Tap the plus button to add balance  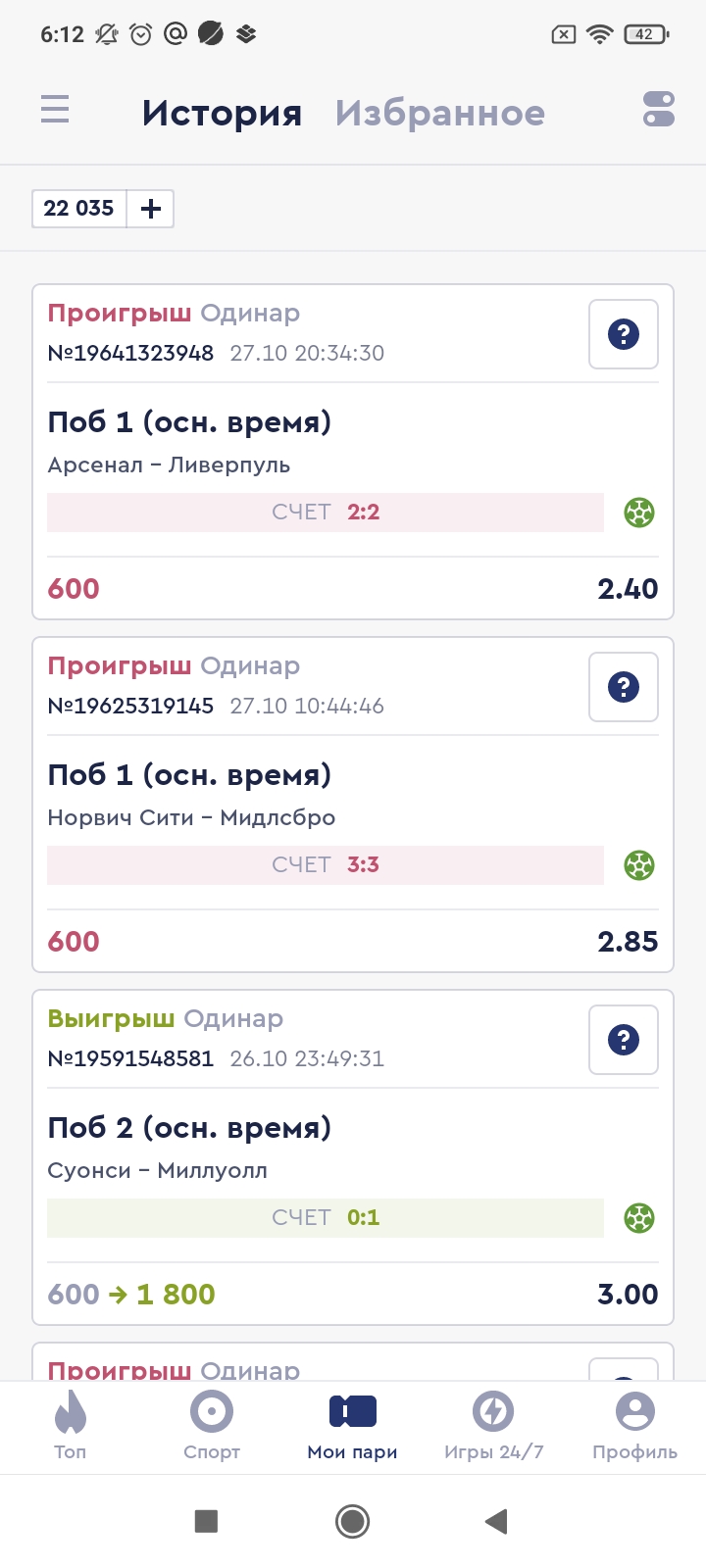click(x=151, y=209)
